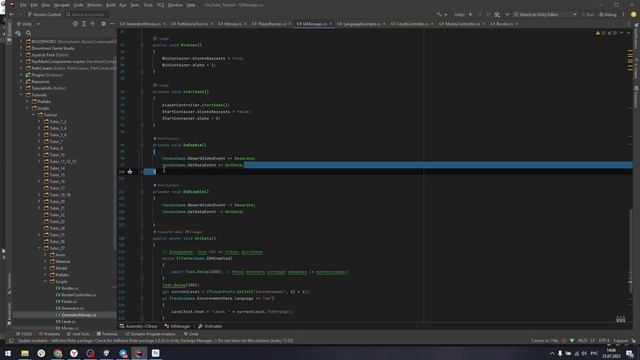
Task: Select GenerationMoney.cs in explorer tree
Action: point(79,315)
